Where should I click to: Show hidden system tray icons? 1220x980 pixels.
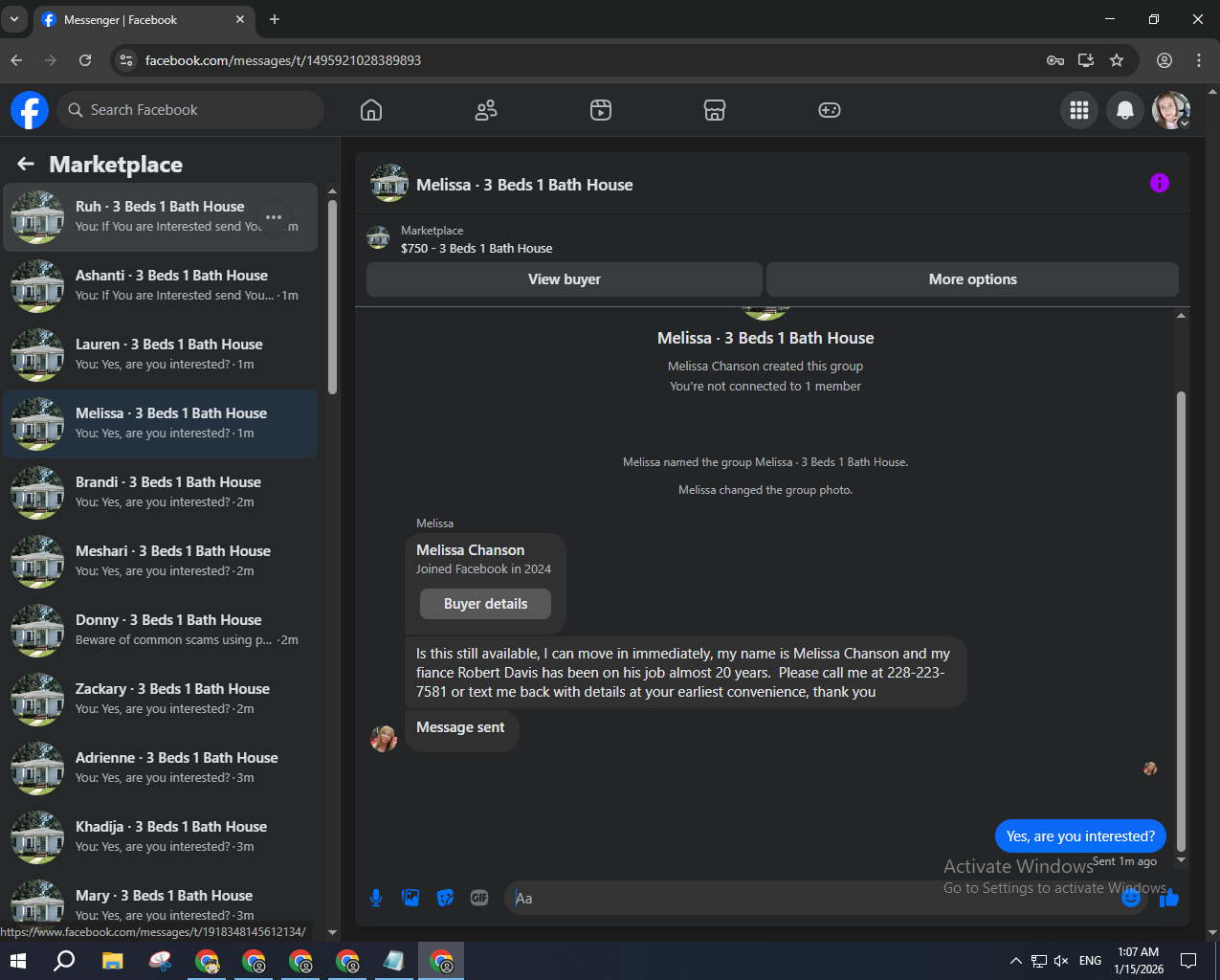(1016, 961)
